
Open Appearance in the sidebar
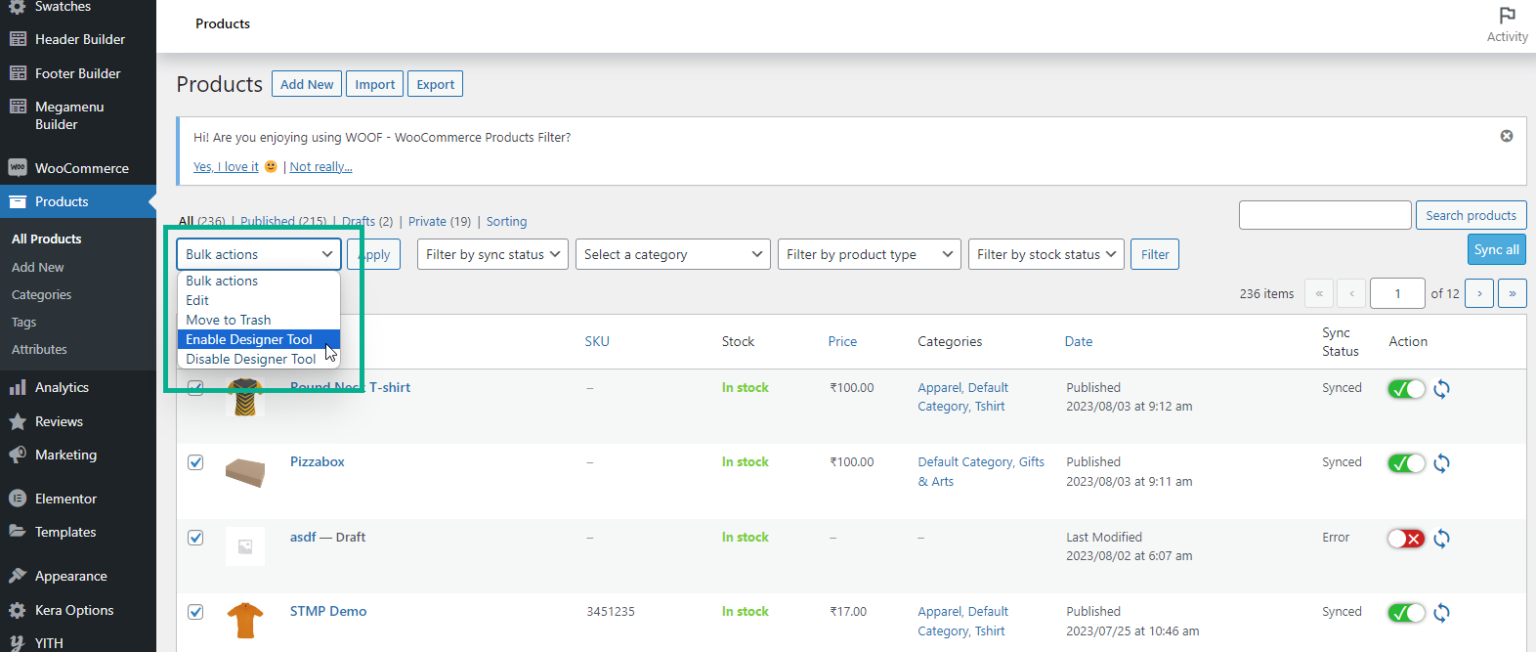point(69,575)
